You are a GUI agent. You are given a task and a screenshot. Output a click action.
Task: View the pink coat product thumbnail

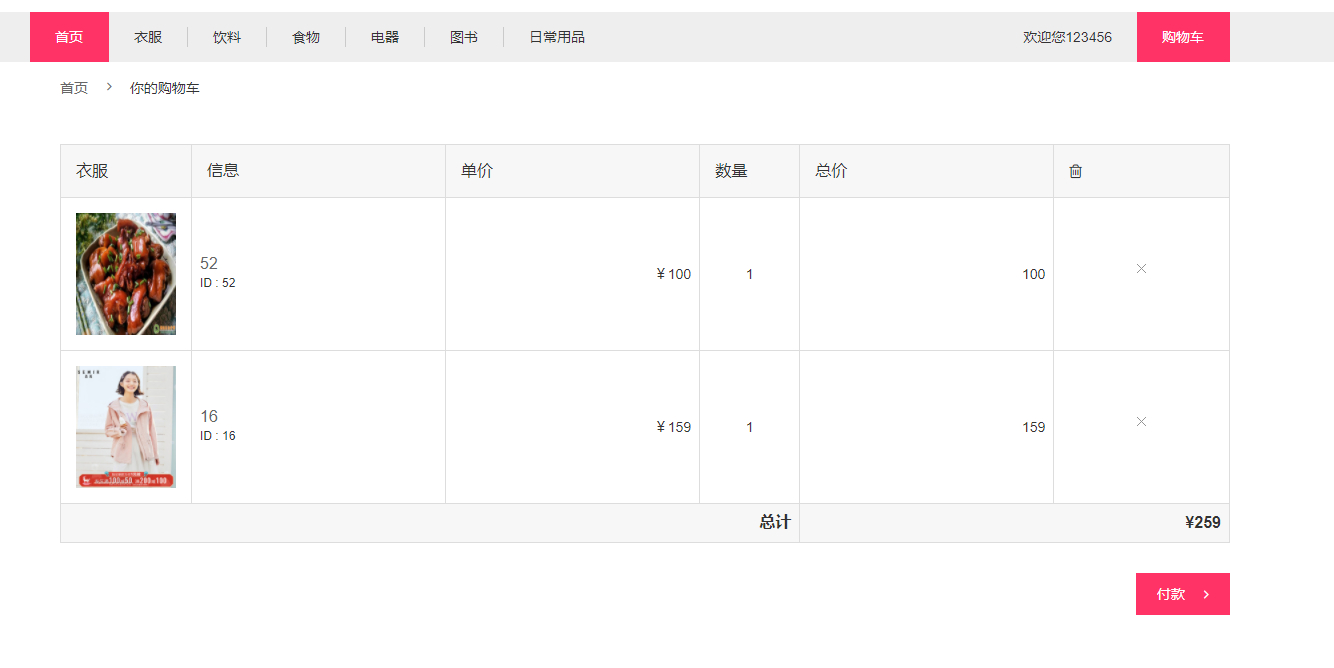[x=125, y=426]
